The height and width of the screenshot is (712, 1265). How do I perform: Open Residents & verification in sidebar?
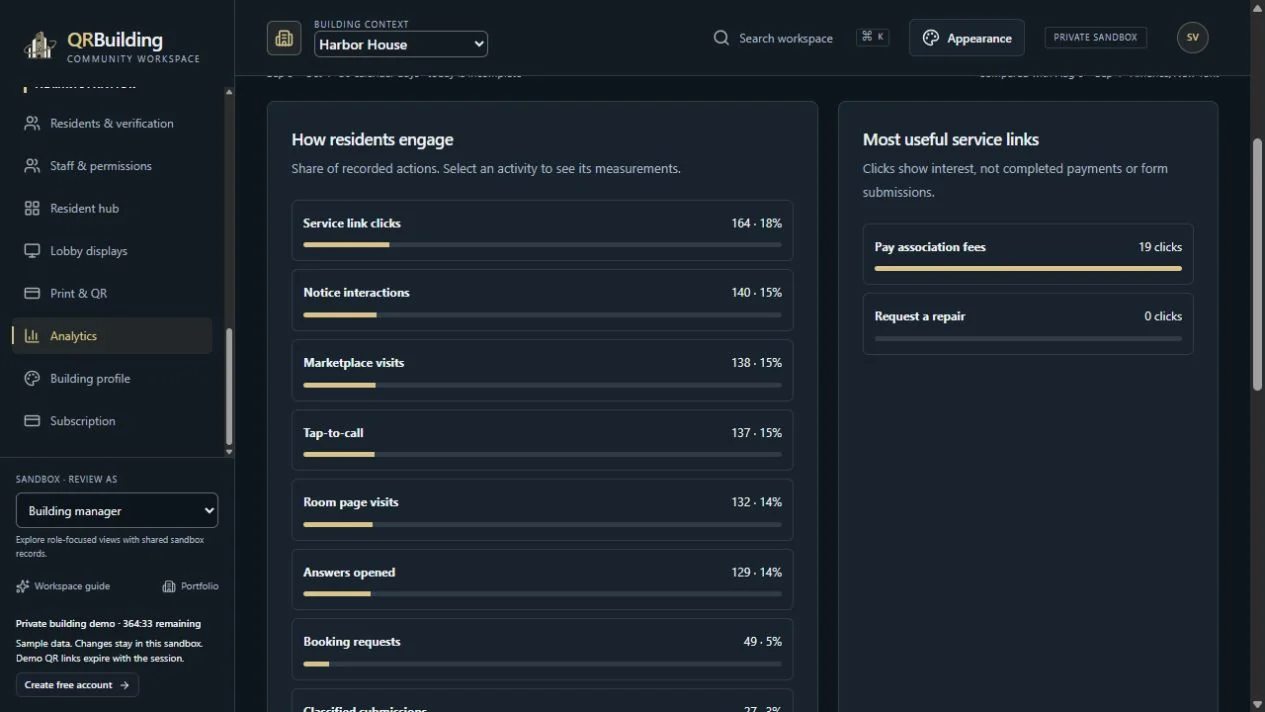pyautogui.click(x=112, y=123)
